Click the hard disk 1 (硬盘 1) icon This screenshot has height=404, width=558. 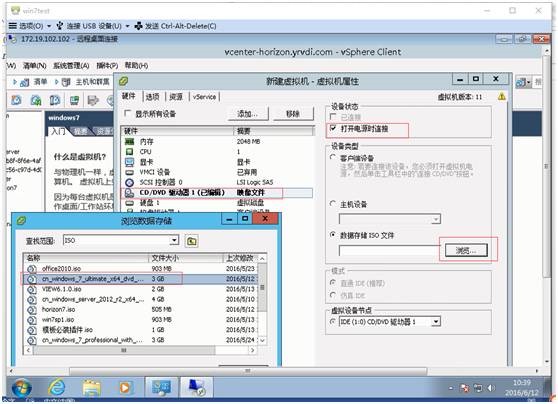point(130,203)
